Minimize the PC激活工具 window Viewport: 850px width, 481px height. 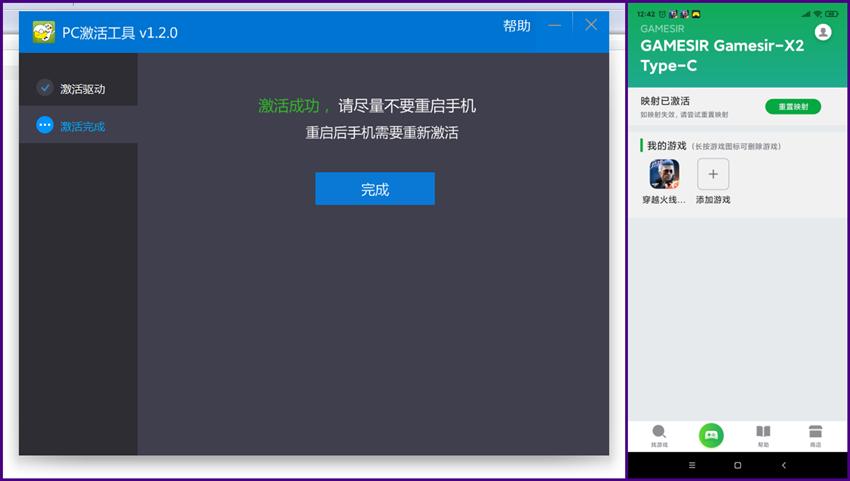tap(555, 25)
